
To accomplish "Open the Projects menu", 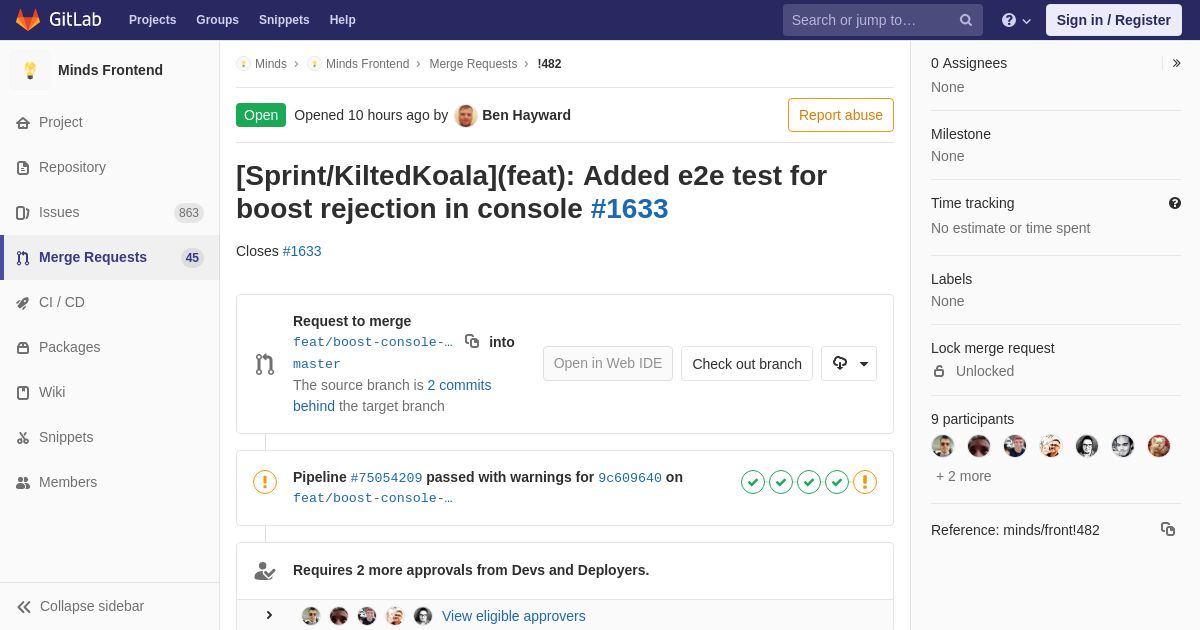I will click(x=152, y=20).
